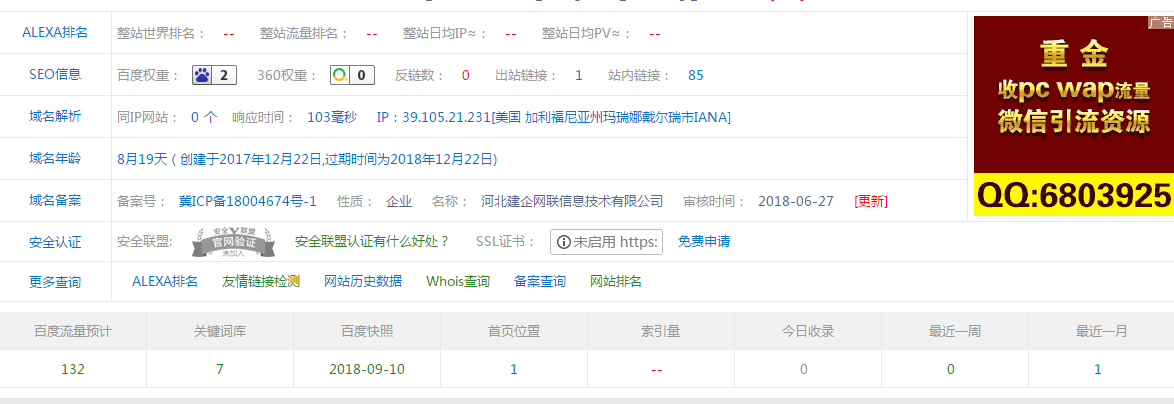The width and height of the screenshot is (1174, 404).
Task: Click the 反链数 value 0
Action: pos(466,76)
